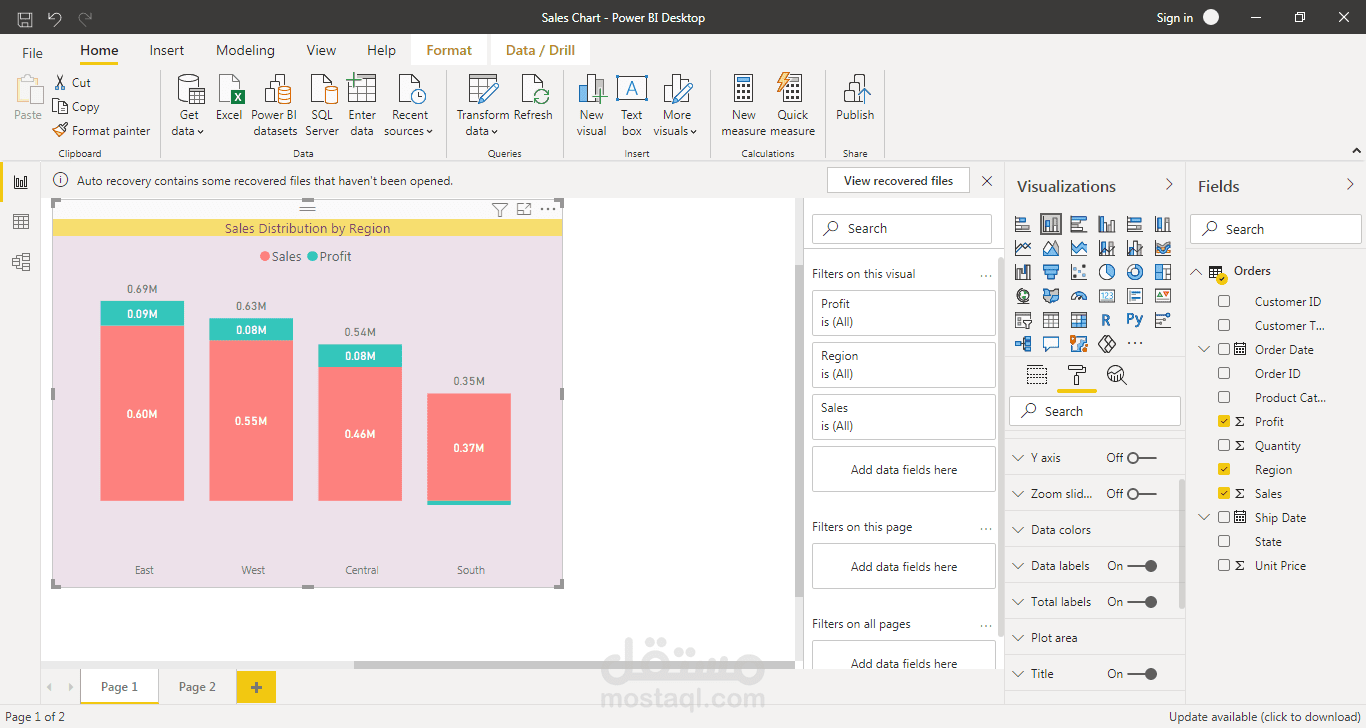The width and height of the screenshot is (1366, 728).
Task: Click the Search box in Fields pane
Action: pos(1276,229)
